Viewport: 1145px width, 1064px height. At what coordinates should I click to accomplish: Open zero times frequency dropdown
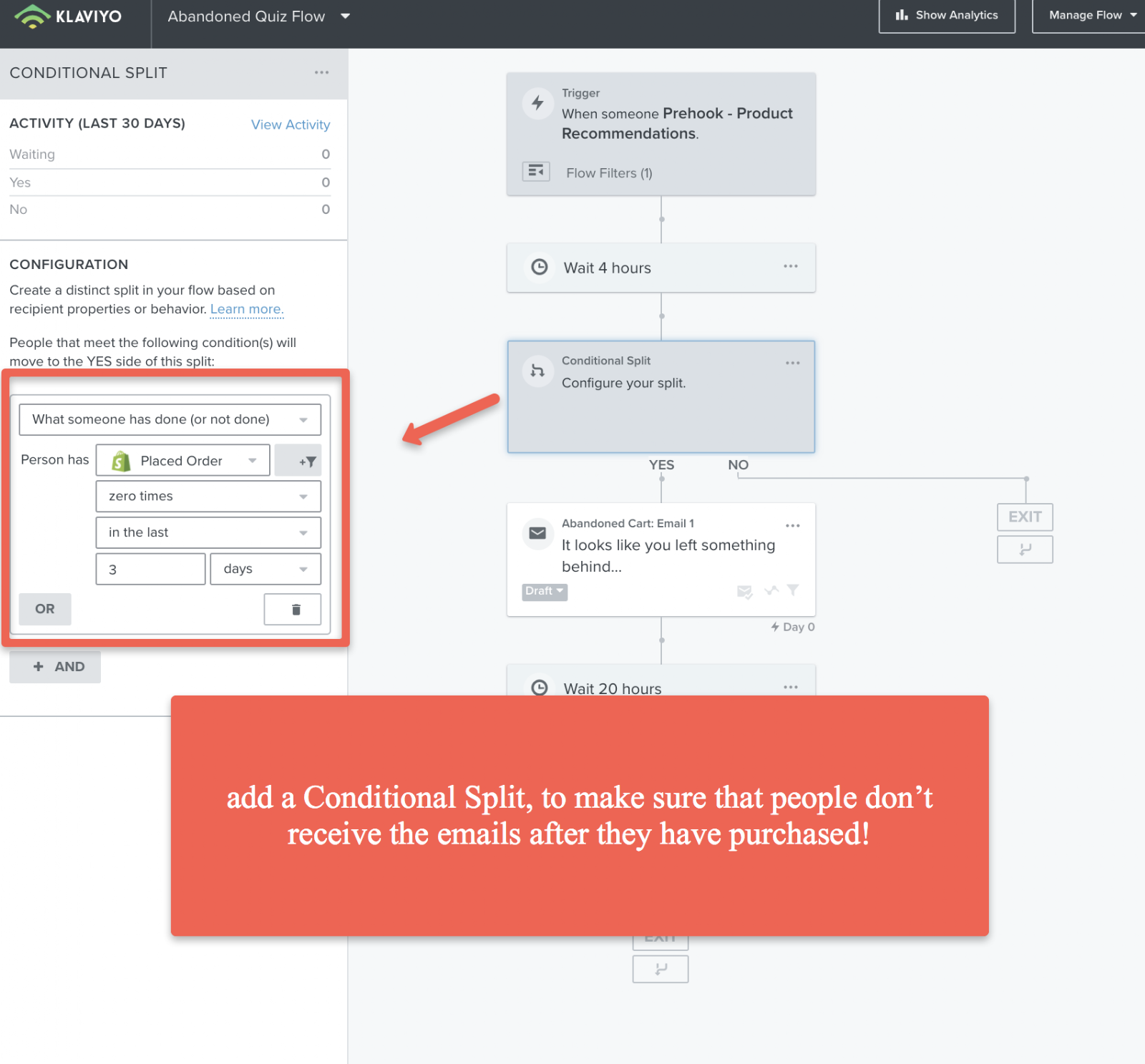tap(208, 496)
